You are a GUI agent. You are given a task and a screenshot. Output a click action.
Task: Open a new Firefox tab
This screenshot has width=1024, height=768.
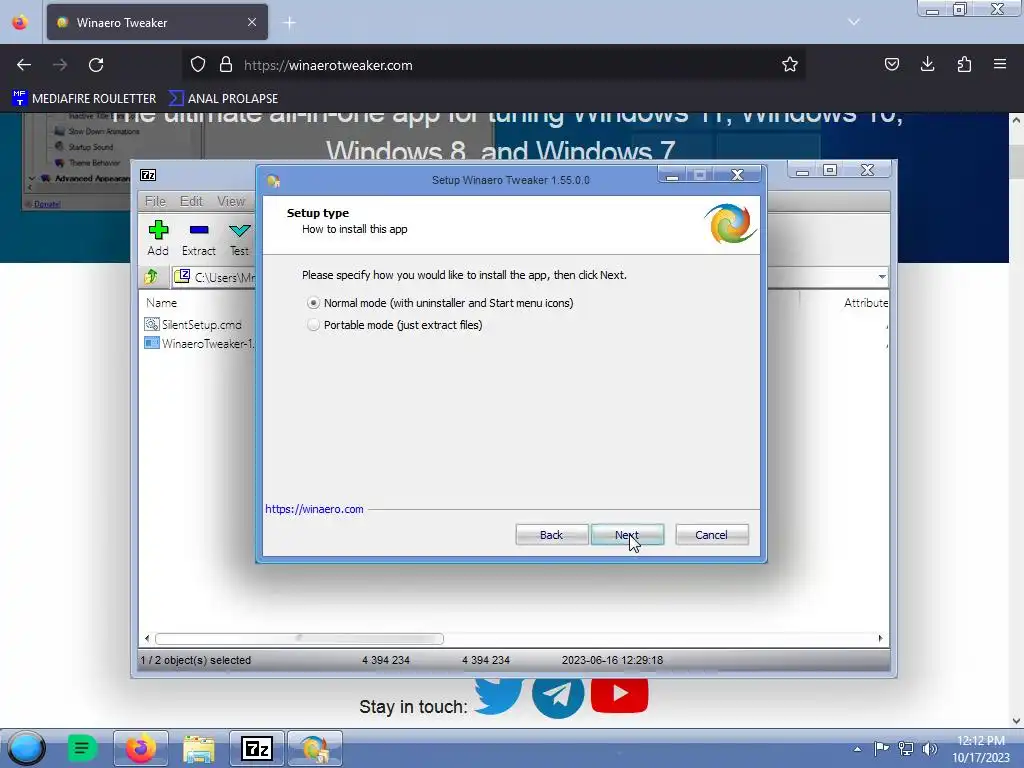[x=289, y=23]
